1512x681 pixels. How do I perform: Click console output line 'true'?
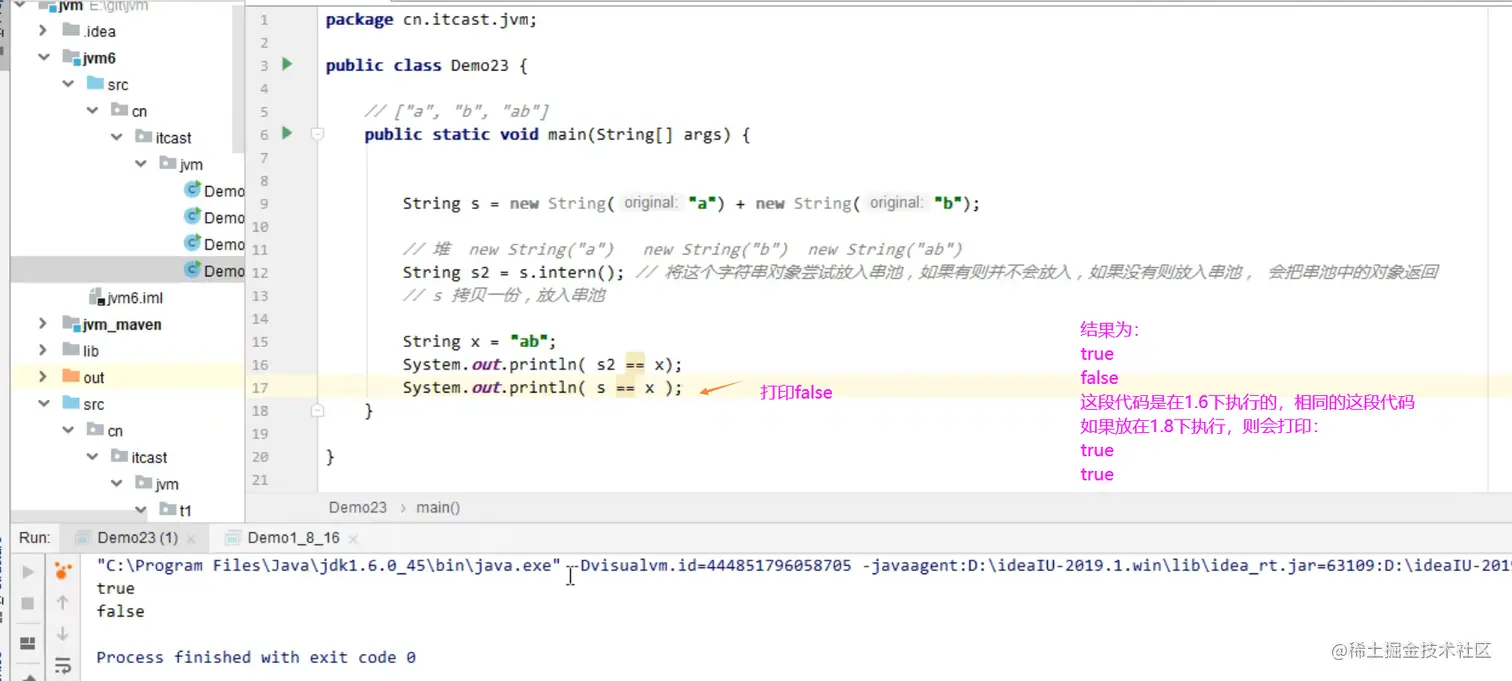(x=115, y=588)
